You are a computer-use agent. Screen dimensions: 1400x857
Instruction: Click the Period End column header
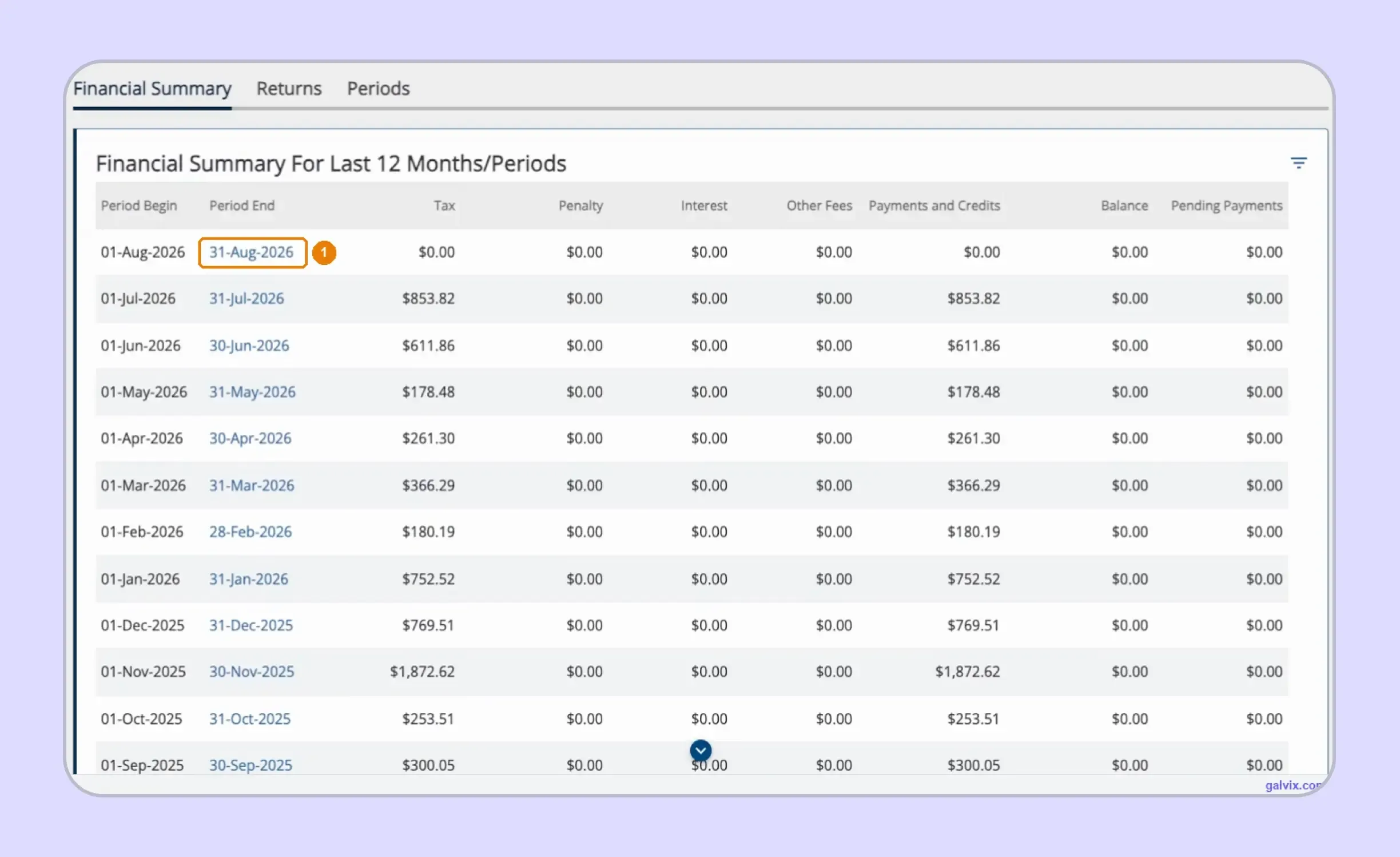pyautogui.click(x=242, y=205)
